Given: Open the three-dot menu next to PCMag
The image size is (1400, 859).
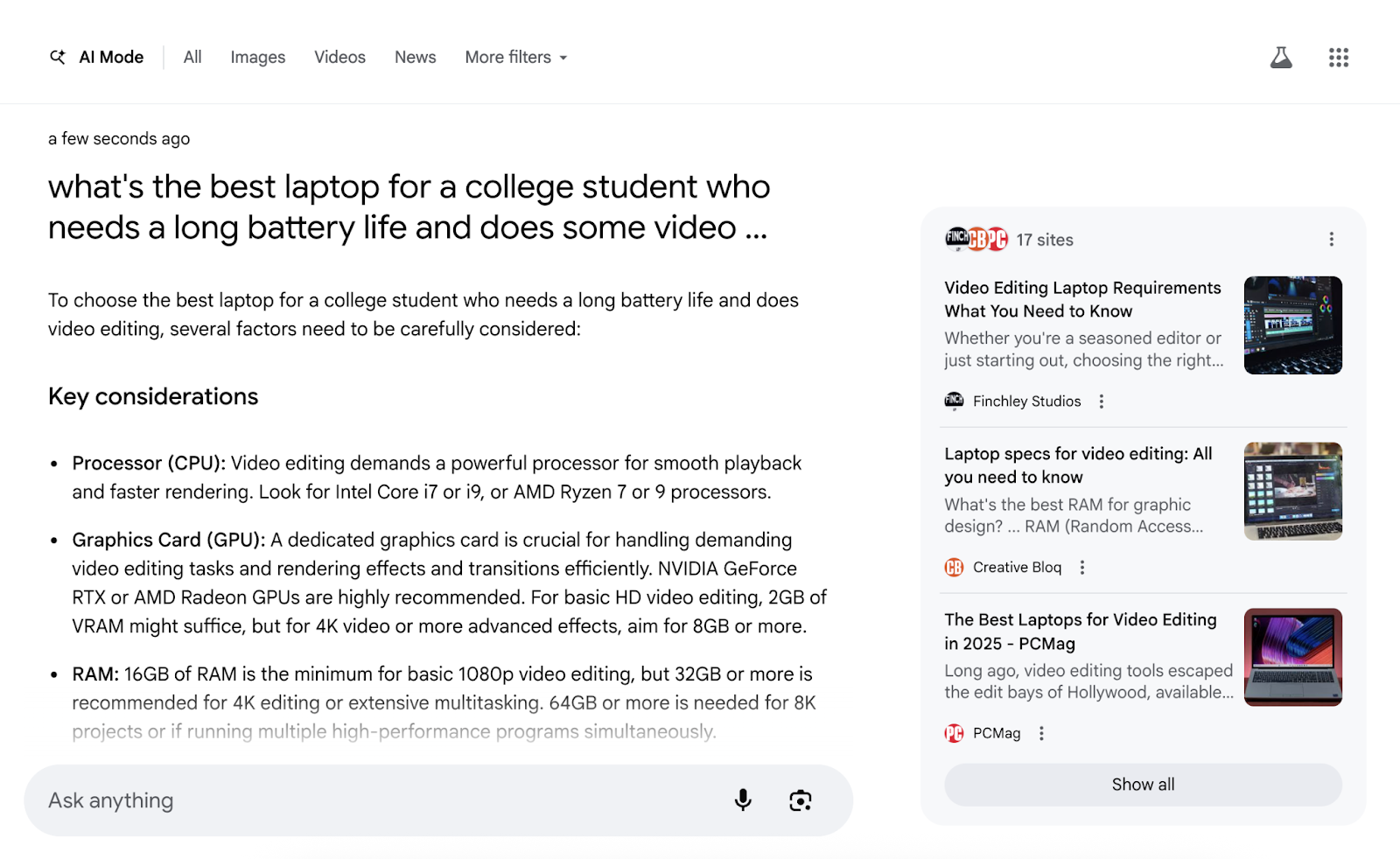Looking at the screenshot, I should click(x=1040, y=733).
